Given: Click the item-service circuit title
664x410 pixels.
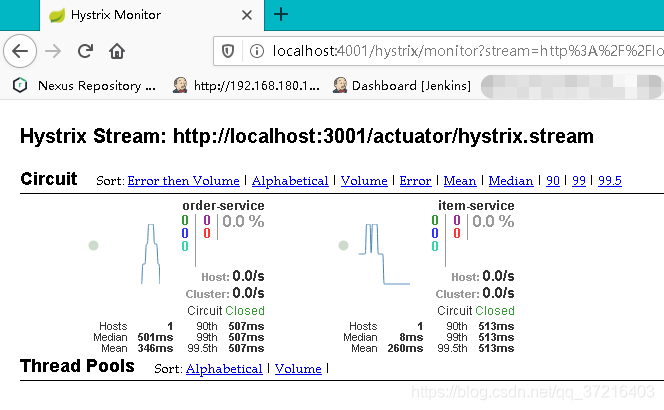Looking at the screenshot, I should [476, 205].
